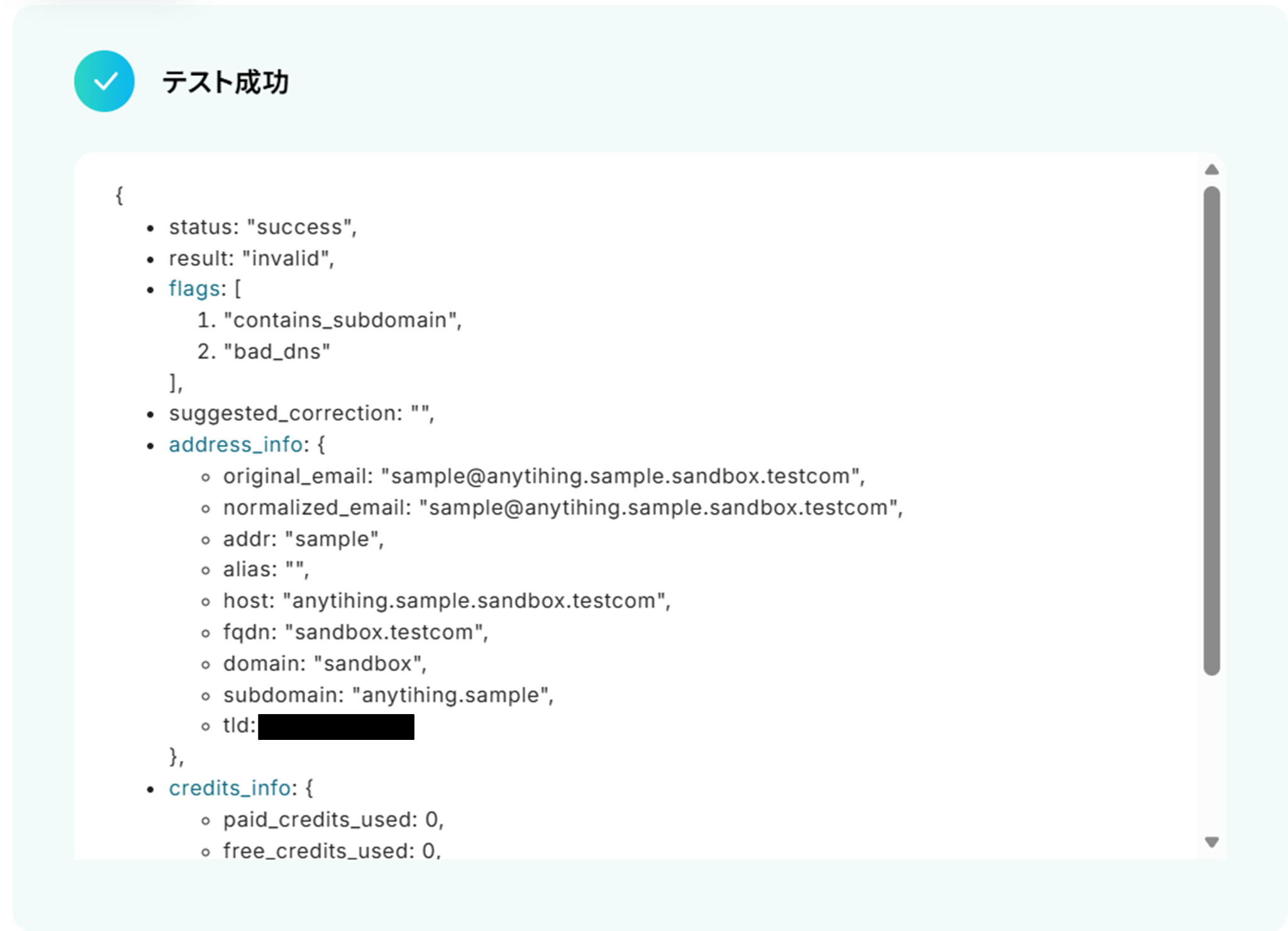1288x931 pixels.
Task: Click the normalized_email value line
Action: click(562, 507)
